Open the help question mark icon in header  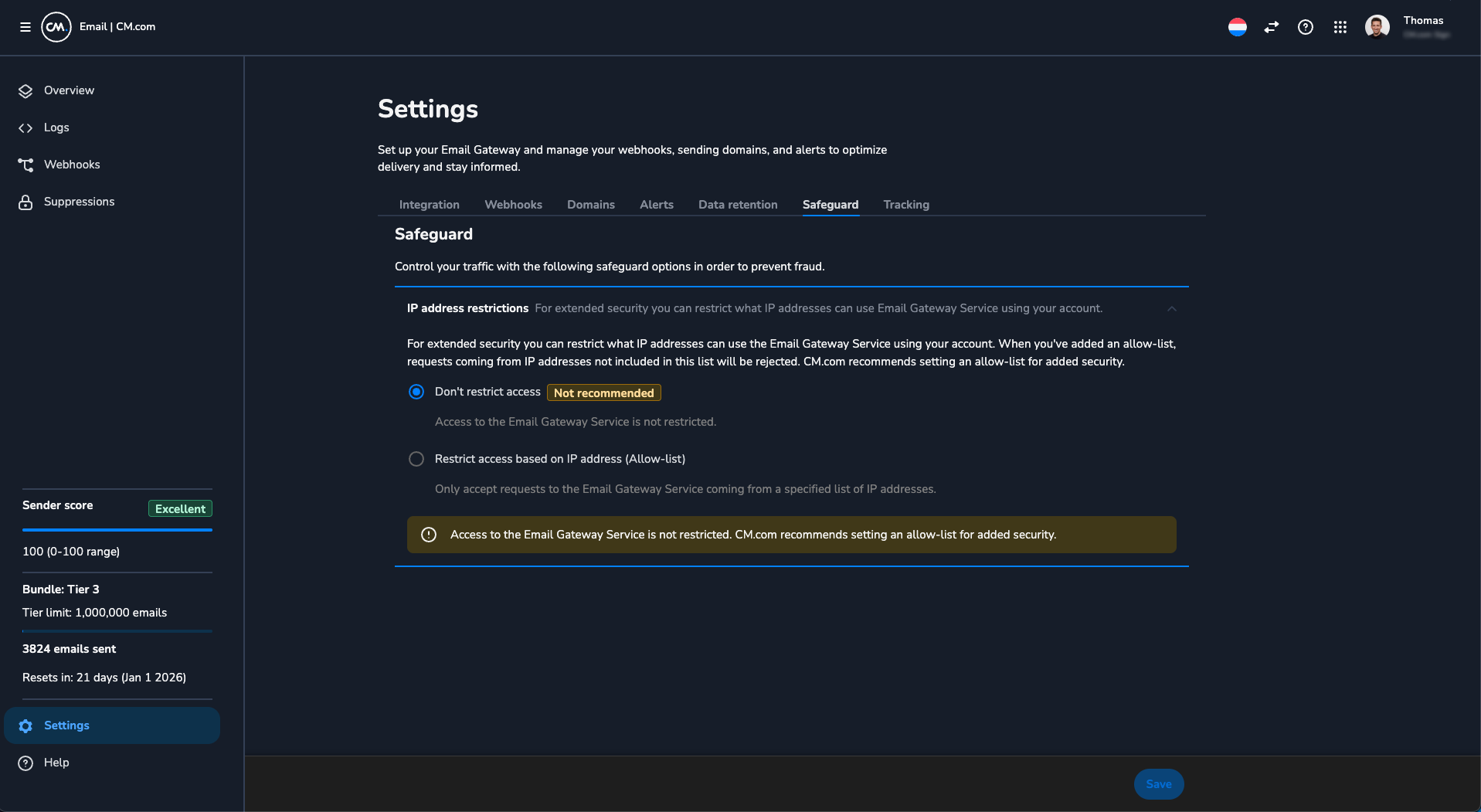[x=1306, y=27]
